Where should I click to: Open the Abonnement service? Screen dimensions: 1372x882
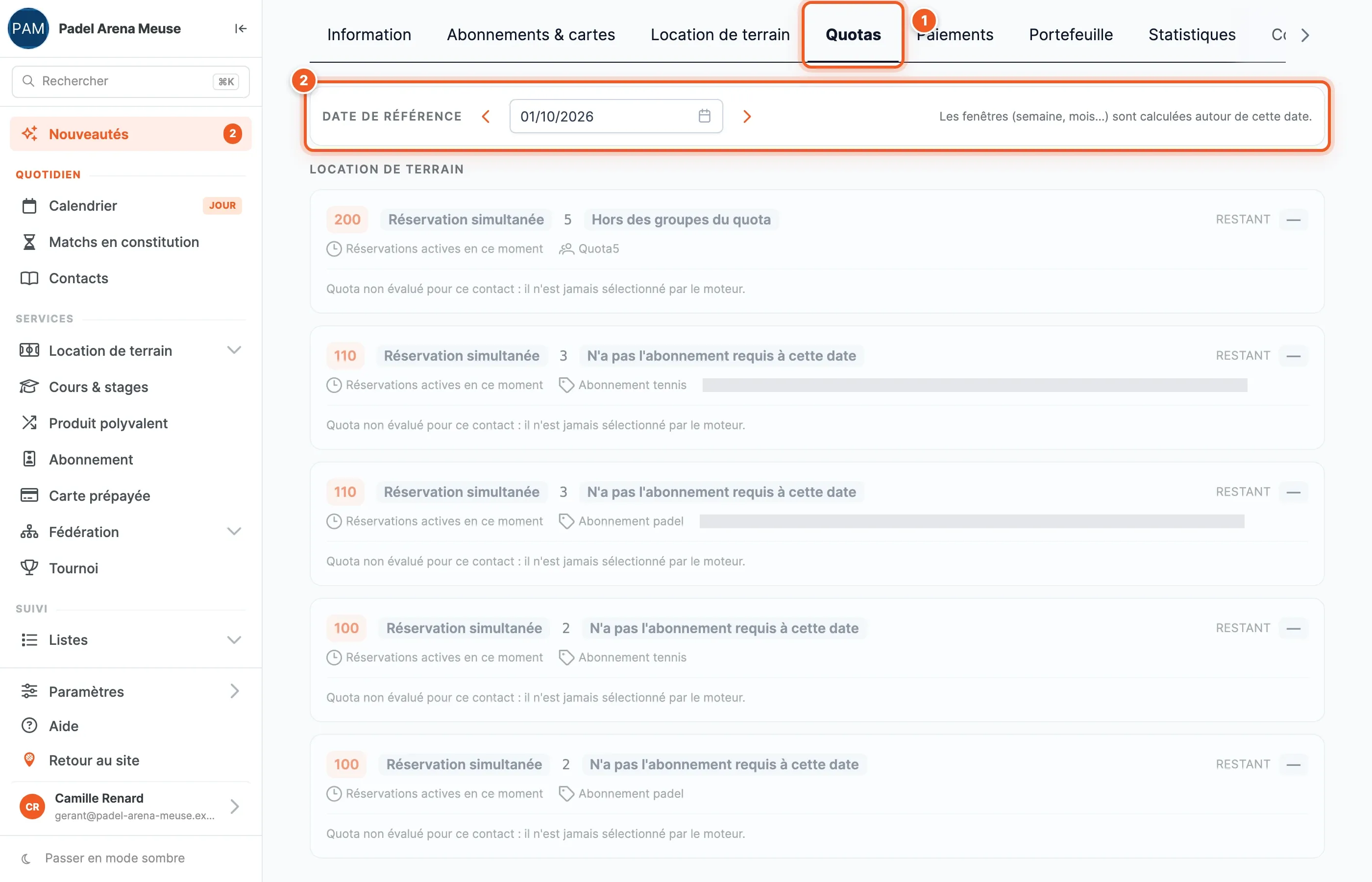point(130,459)
